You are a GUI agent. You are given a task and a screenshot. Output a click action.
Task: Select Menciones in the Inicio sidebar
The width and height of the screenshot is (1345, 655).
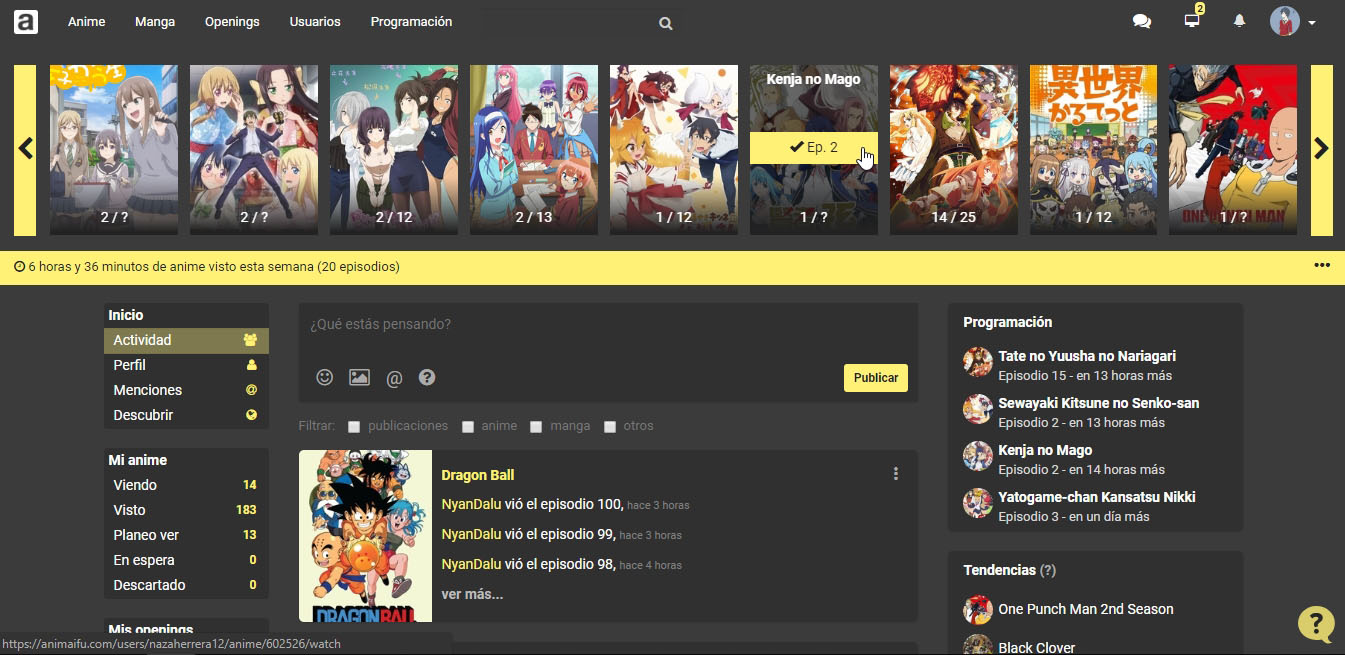186,390
